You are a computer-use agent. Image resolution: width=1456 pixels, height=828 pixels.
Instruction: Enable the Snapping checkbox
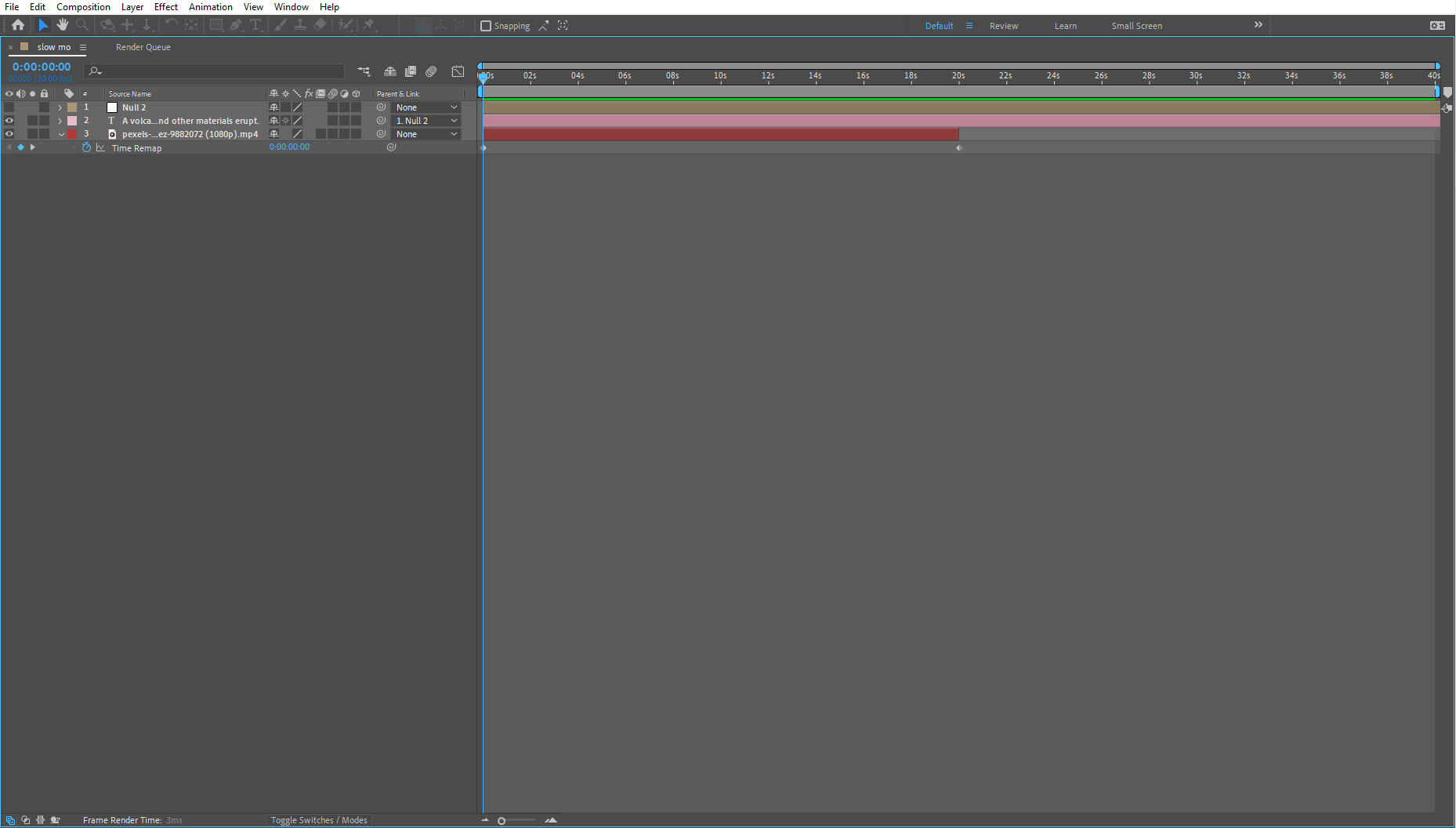point(486,26)
